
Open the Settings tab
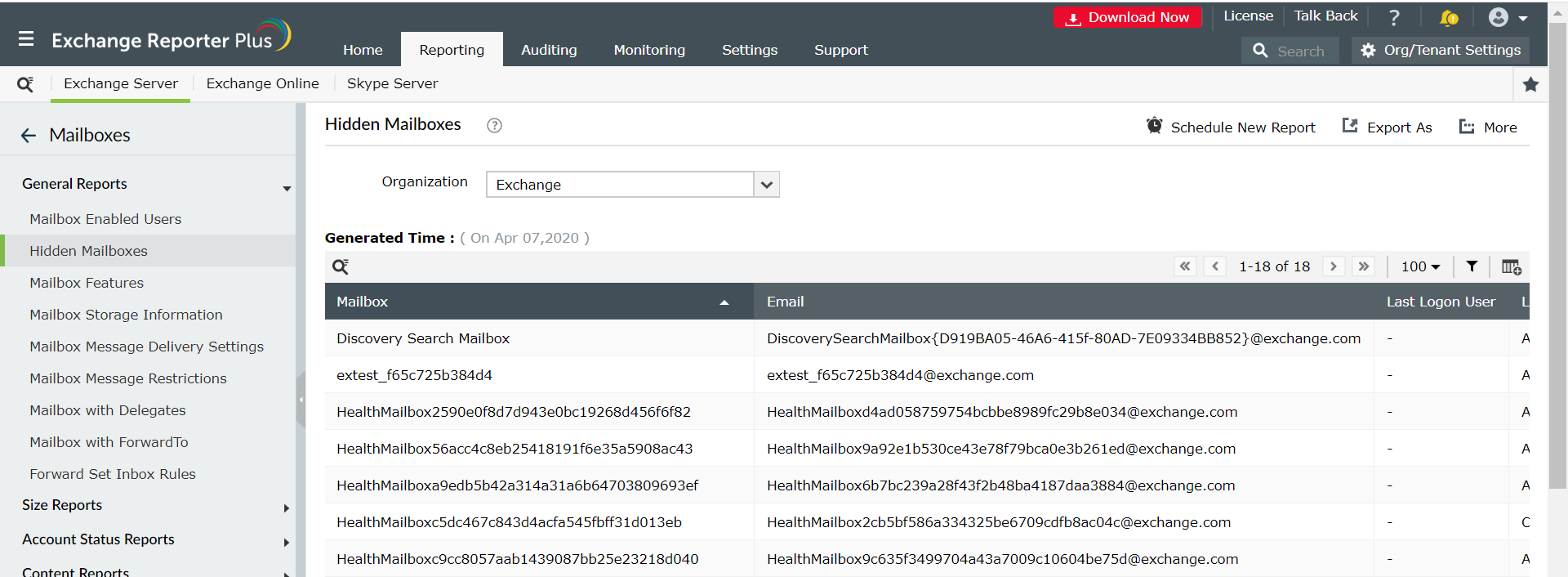(x=750, y=50)
